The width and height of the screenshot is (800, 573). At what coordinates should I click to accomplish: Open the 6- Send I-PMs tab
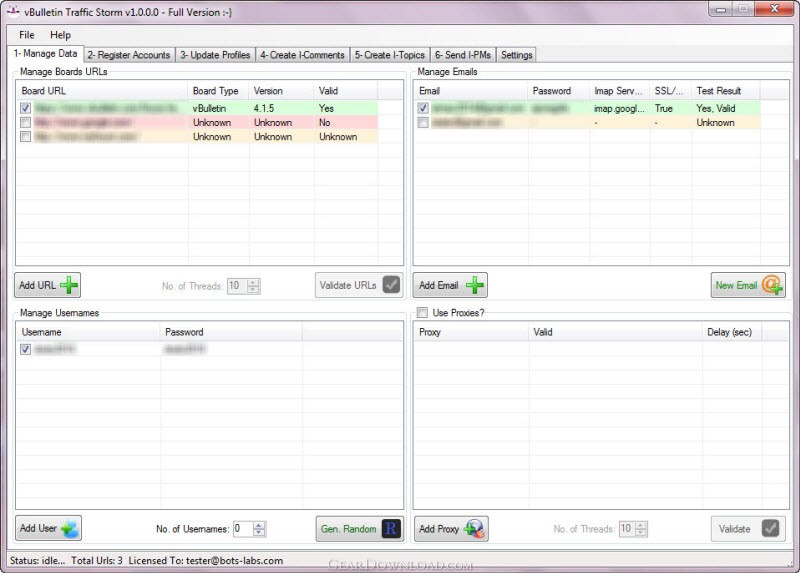coord(463,55)
